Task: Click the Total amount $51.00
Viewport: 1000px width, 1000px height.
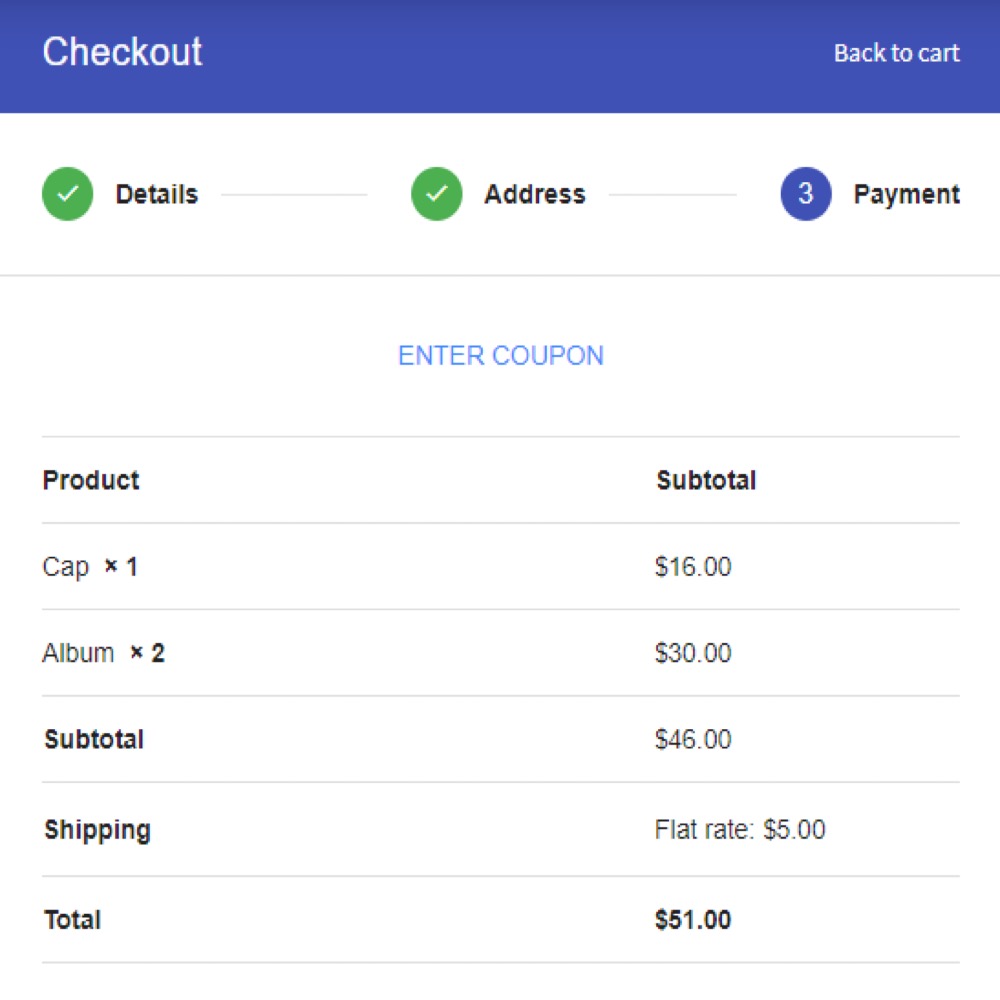Action: pyautogui.click(x=693, y=920)
